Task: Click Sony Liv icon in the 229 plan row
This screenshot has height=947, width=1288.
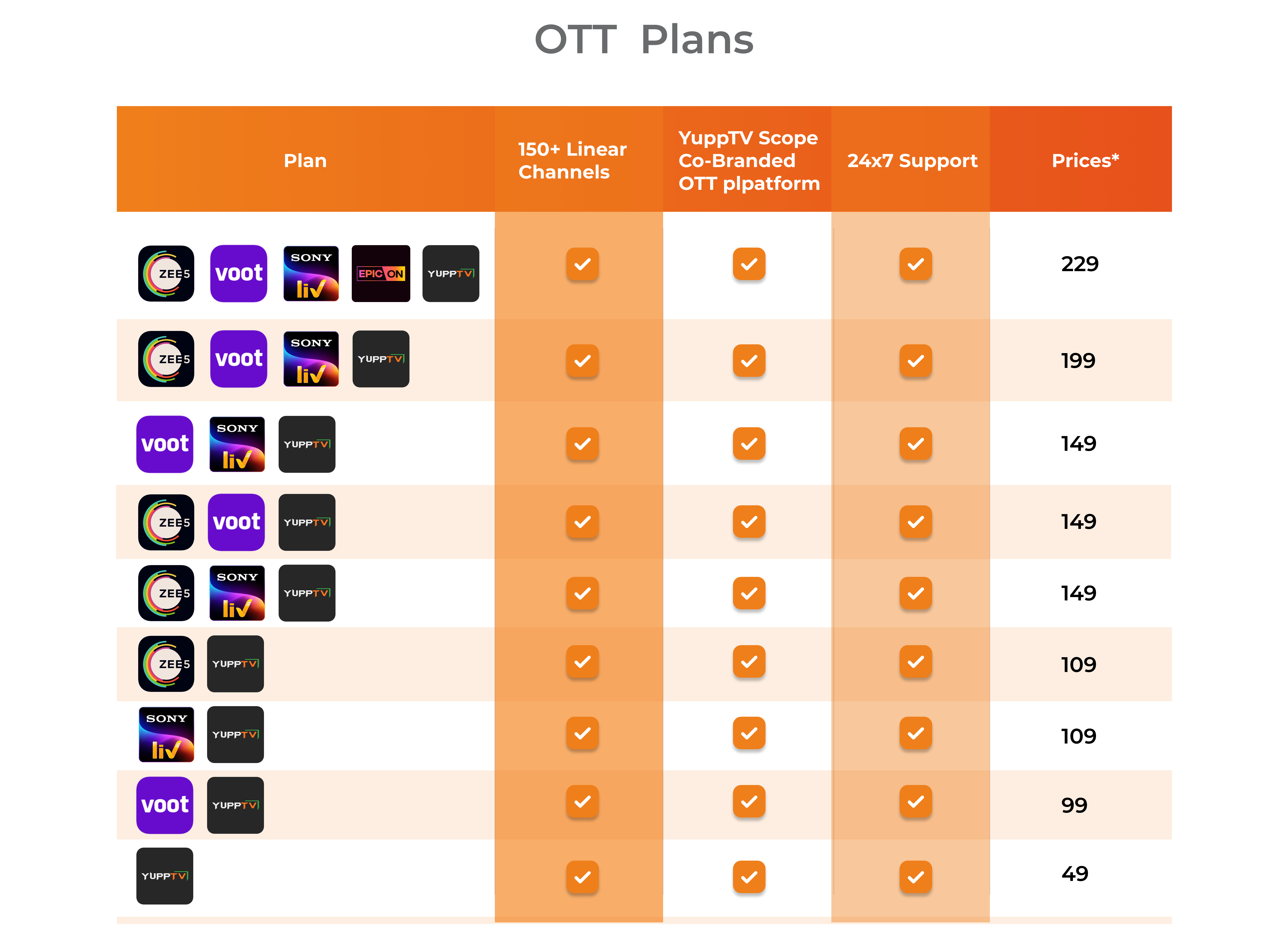Action: click(x=311, y=273)
